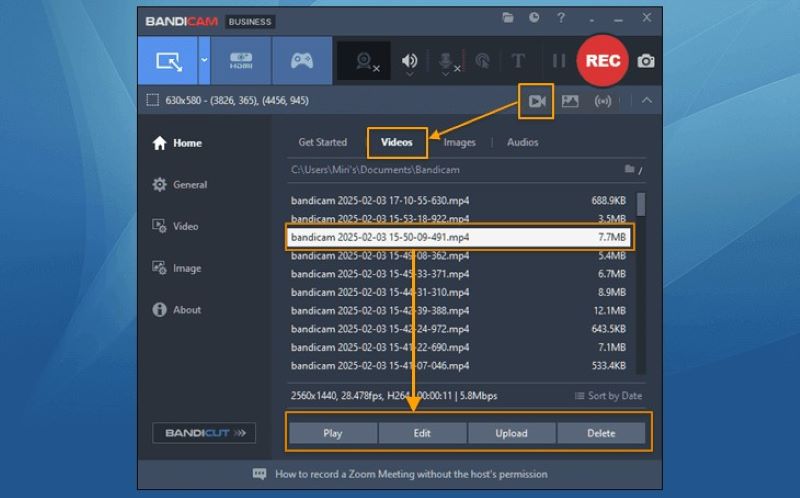Open the audio list broadcast icon

[x=603, y=101]
